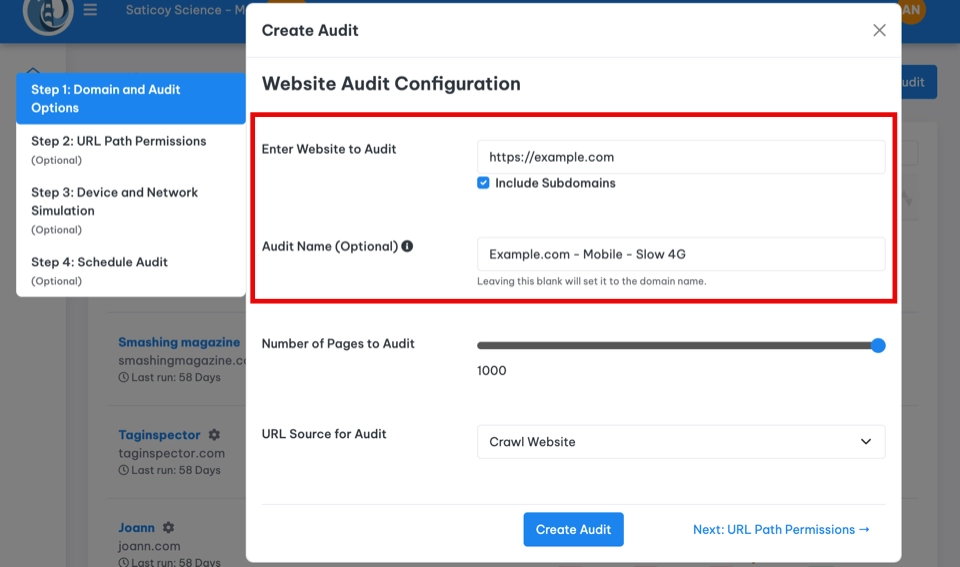Open settings gear next to Taginspector
This screenshot has height=567, width=960.
(214, 435)
